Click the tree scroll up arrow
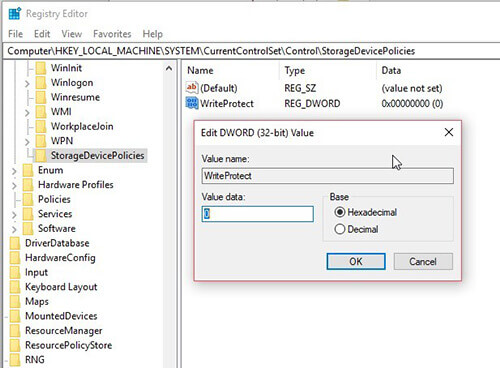The image size is (500, 368). tap(169, 69)
